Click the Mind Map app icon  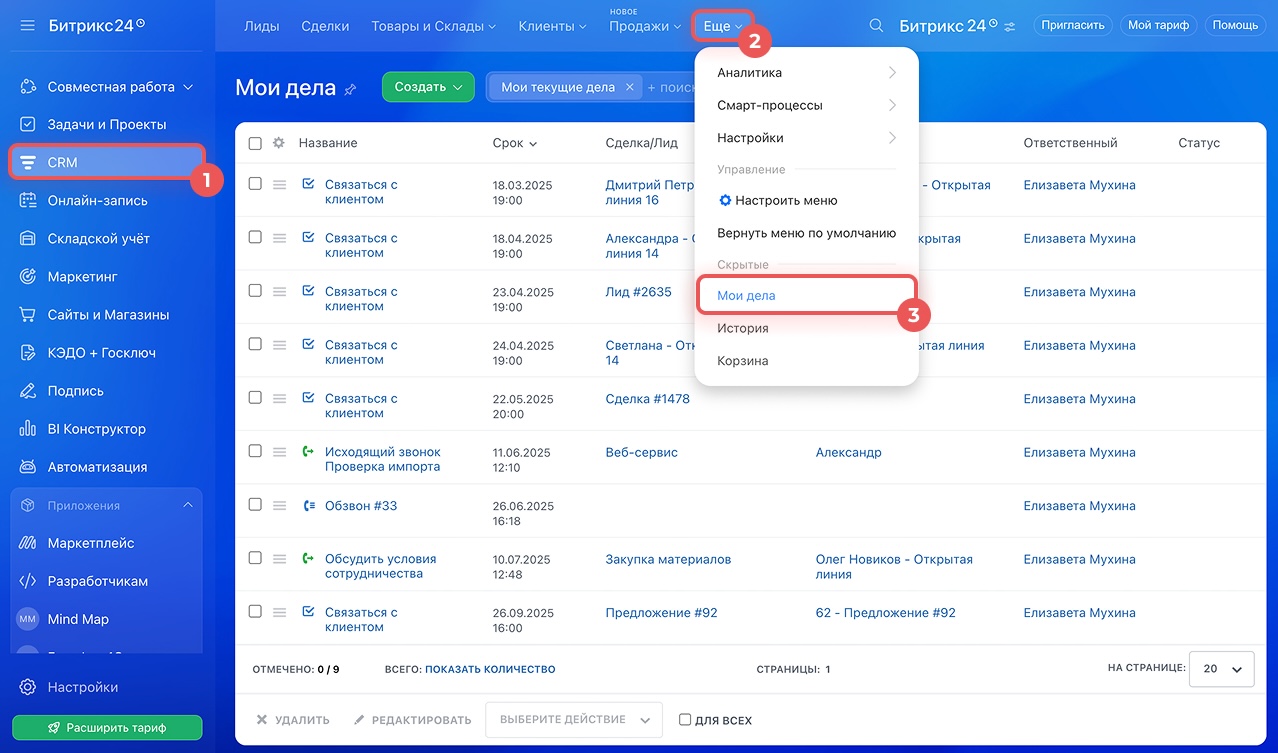(x=28, y=619)
